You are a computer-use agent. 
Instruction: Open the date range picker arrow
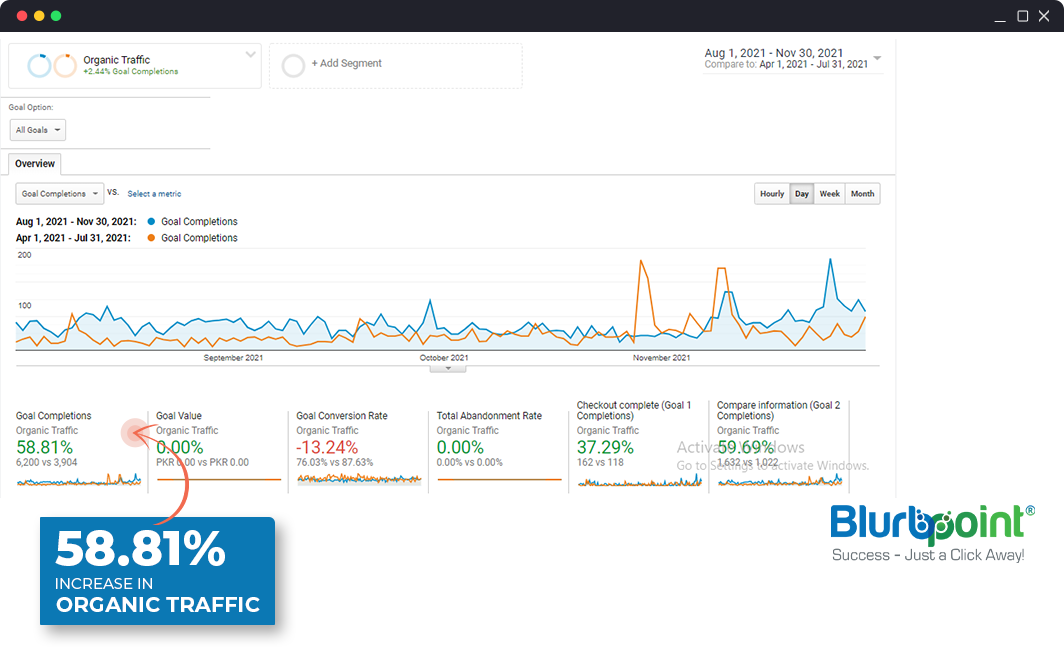click(877, 58)
